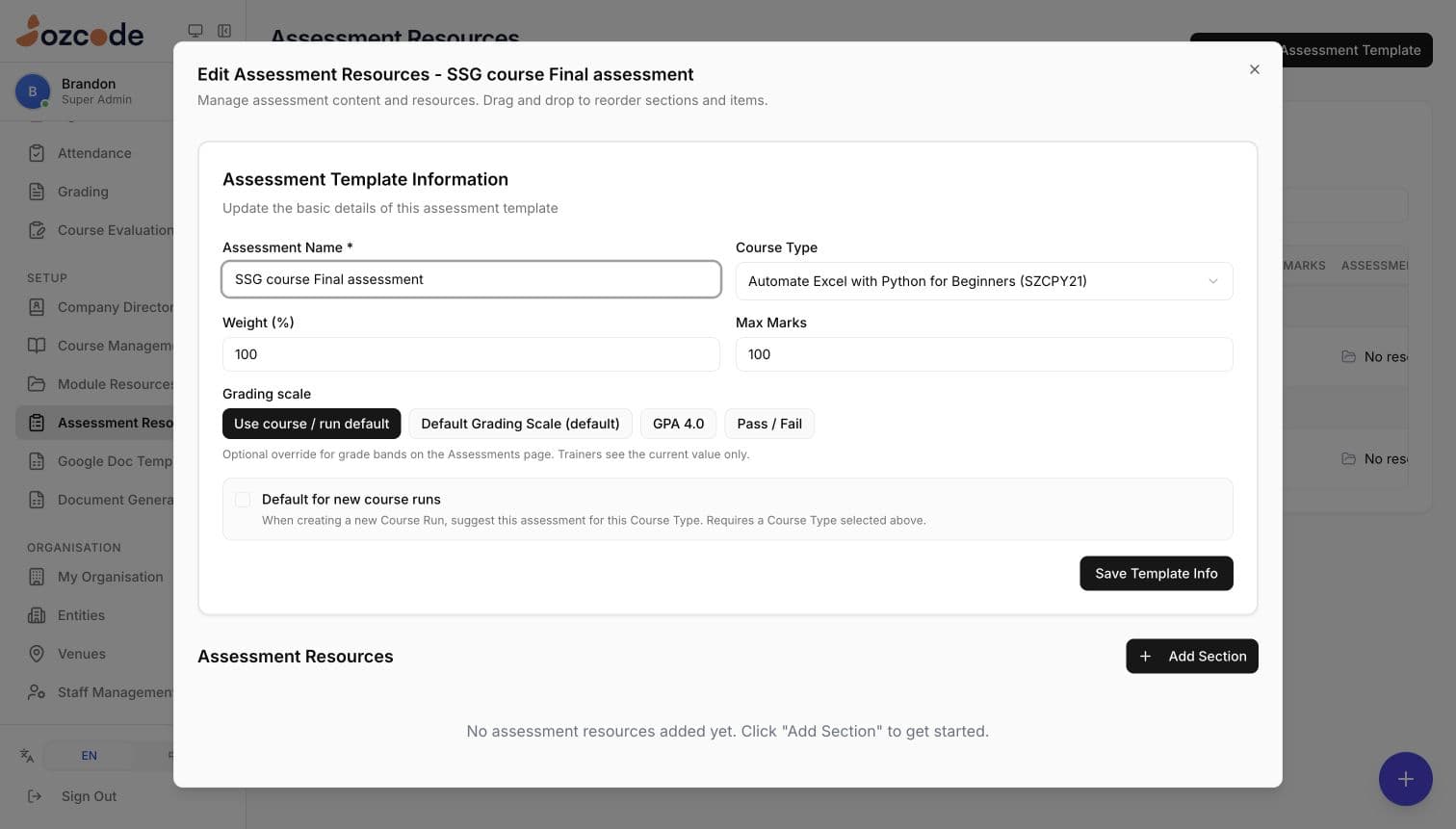Image resolution: width=1456 pixels, height=829 pixels.
Task: Click the No assessment resources added yet message
Action: [727, 731]
